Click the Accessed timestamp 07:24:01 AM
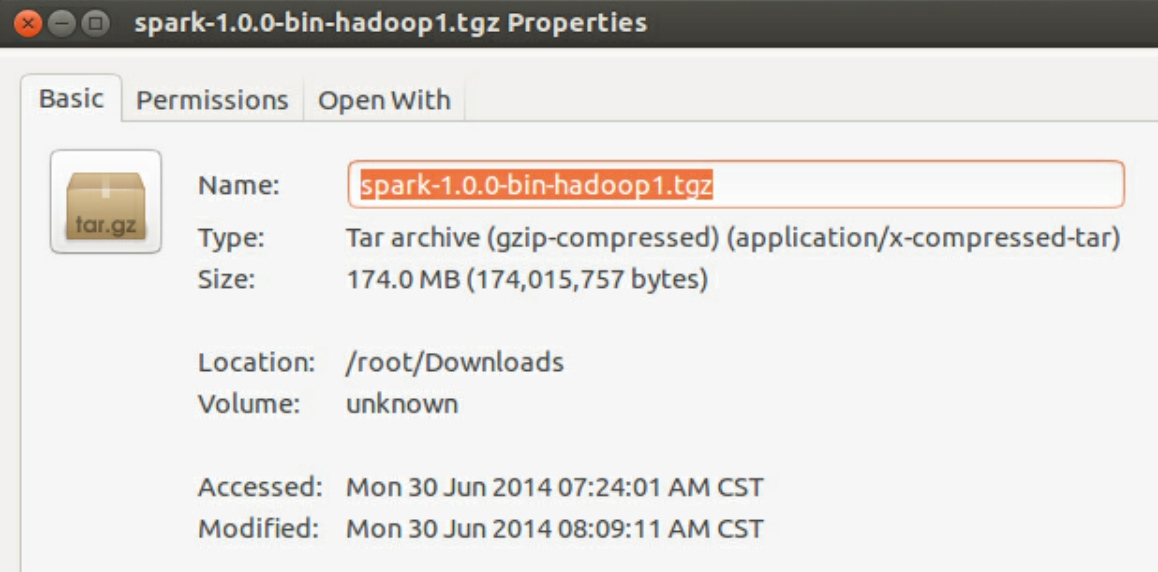1158x572 pixels. pos(554,487)
